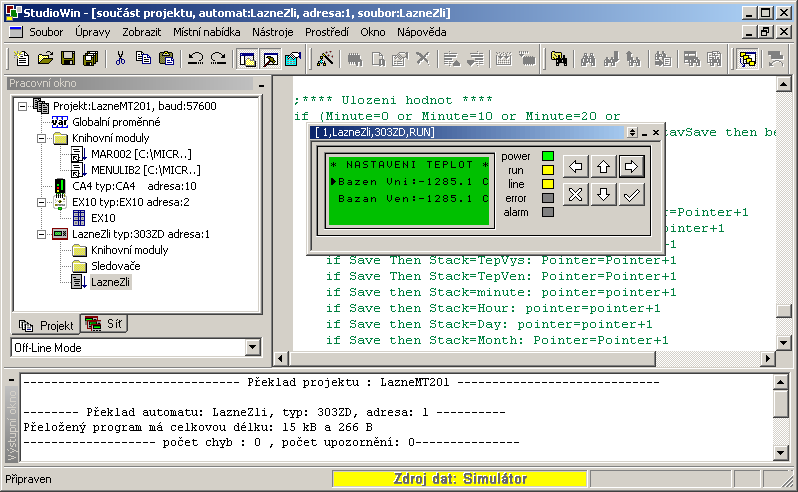Switch to the Projekt tab
Image resolution: width=798 pixels, height=492 pixels.
pos(46,325)
